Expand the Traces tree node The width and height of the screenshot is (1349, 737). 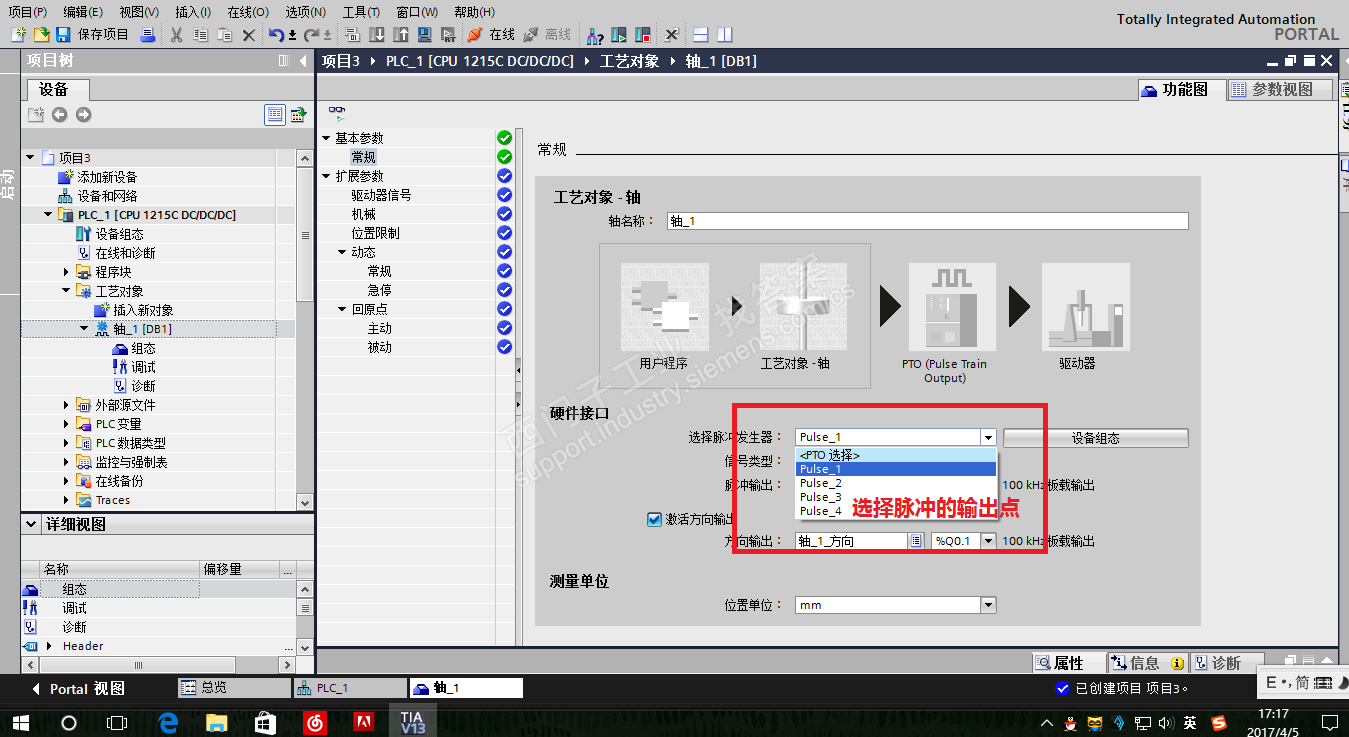pyautogui.click(x=66, y=500)
